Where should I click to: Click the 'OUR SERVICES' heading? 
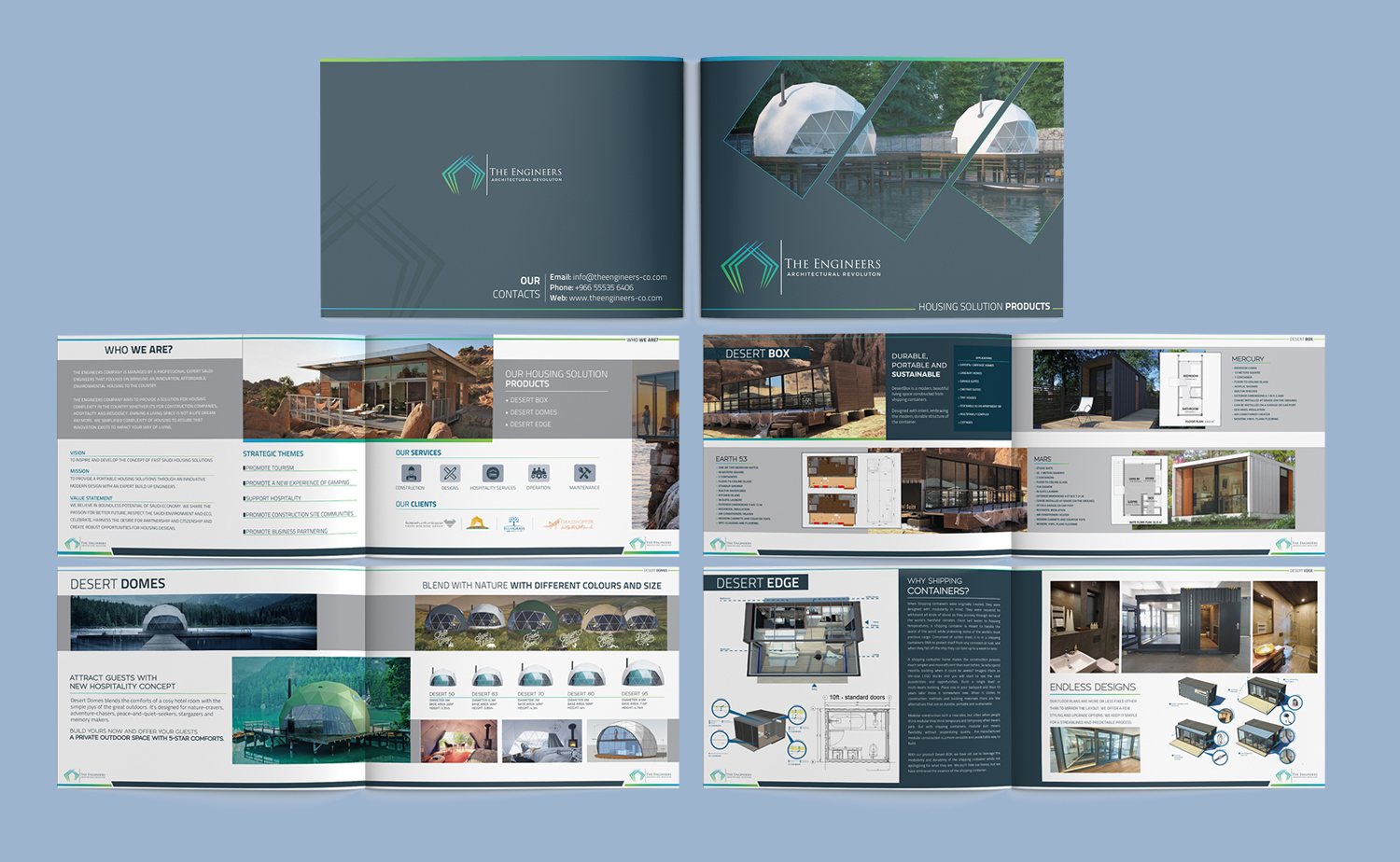418,453
